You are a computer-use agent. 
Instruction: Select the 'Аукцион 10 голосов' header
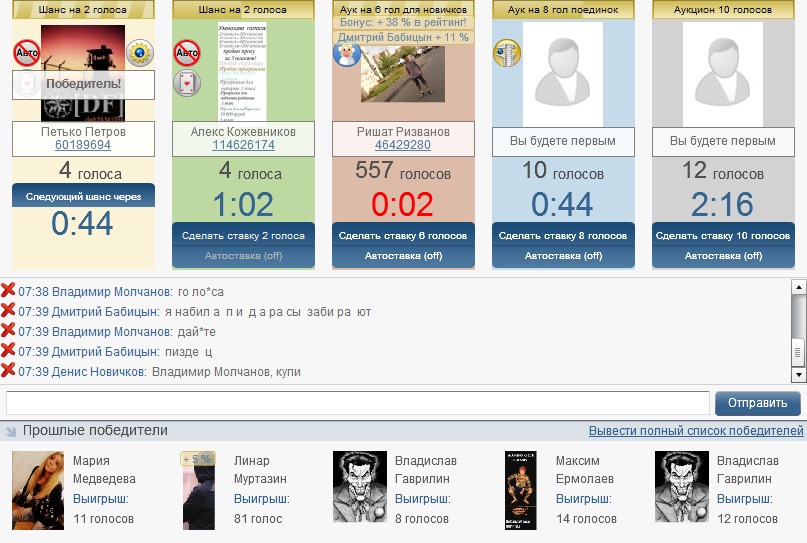pyautogui.click(x=723, y=9)
